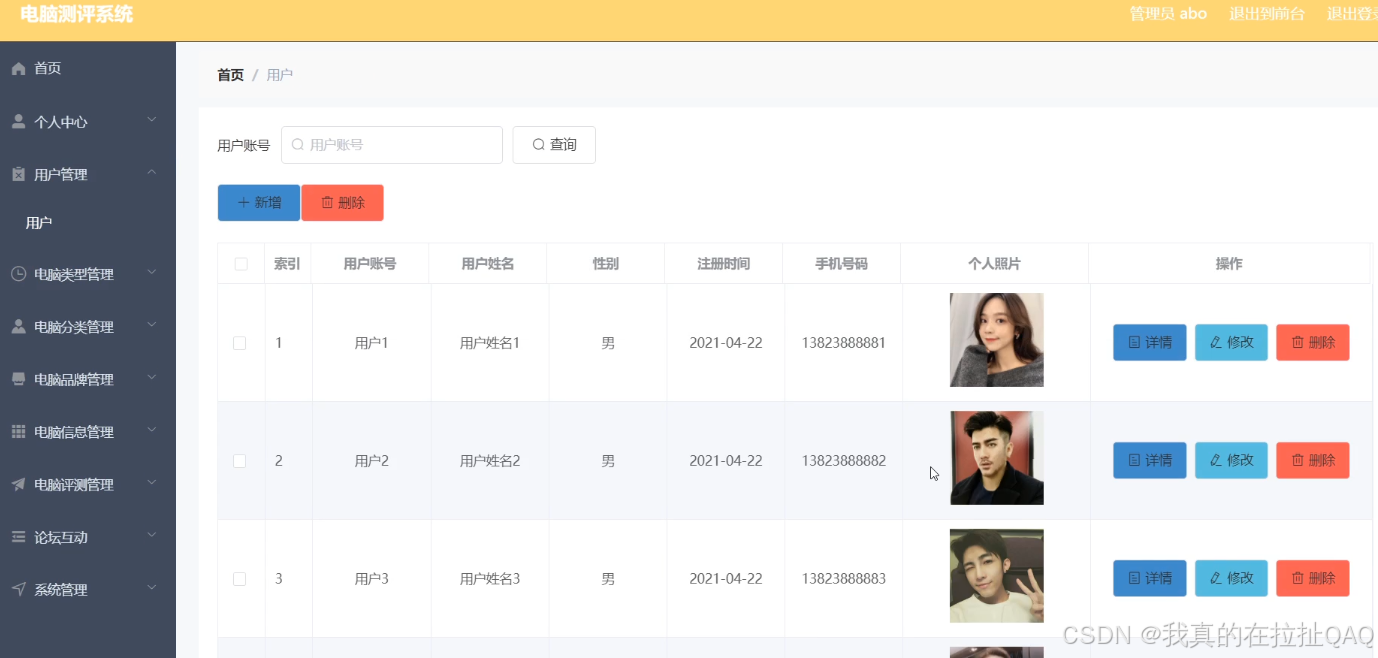This screenshot has width=1378, height=658.
Task: Go to 首页 in the breadcrumb
Action: point(230,75)
